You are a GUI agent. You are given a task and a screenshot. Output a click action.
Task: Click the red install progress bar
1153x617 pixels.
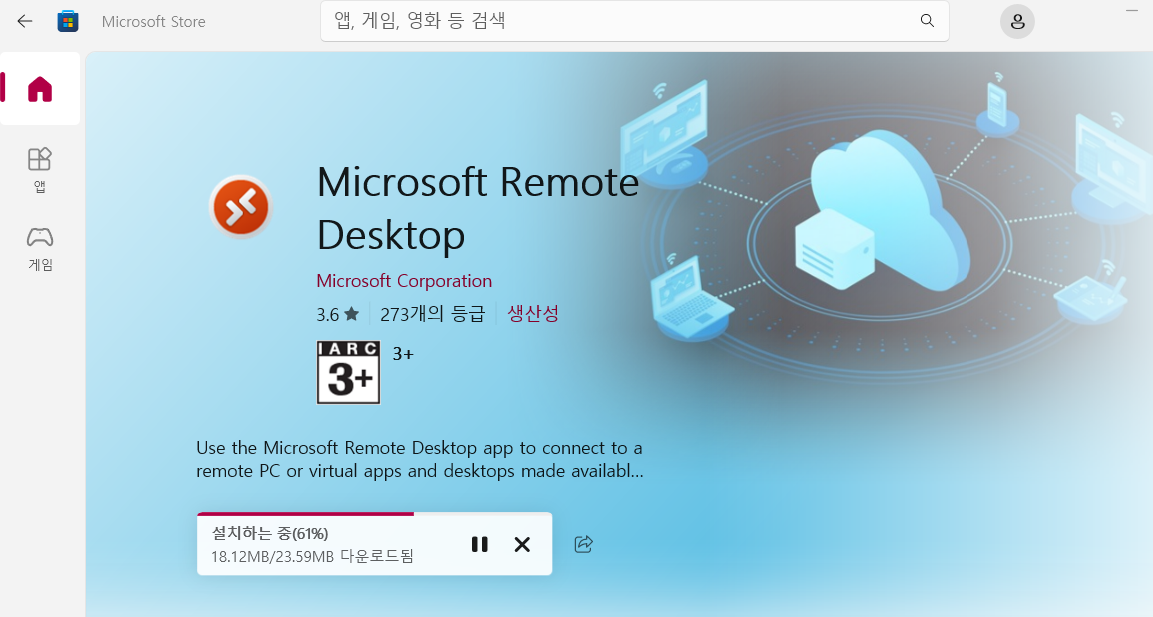[x=305, y=514]
